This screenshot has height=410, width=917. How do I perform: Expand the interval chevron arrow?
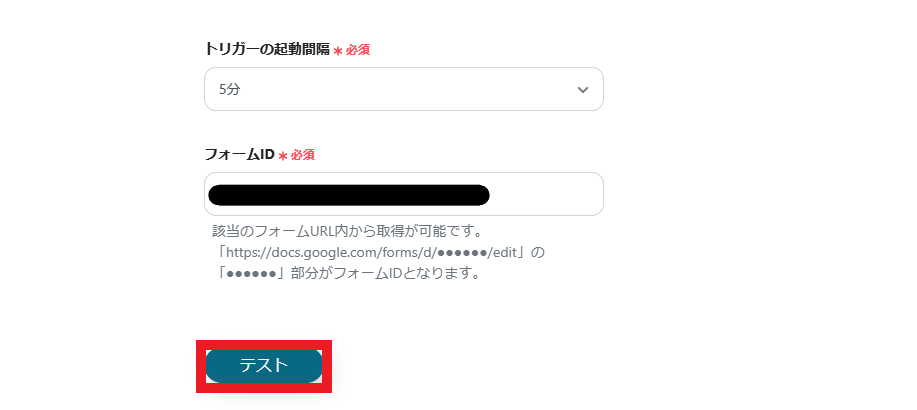click(x=582, y=89)
